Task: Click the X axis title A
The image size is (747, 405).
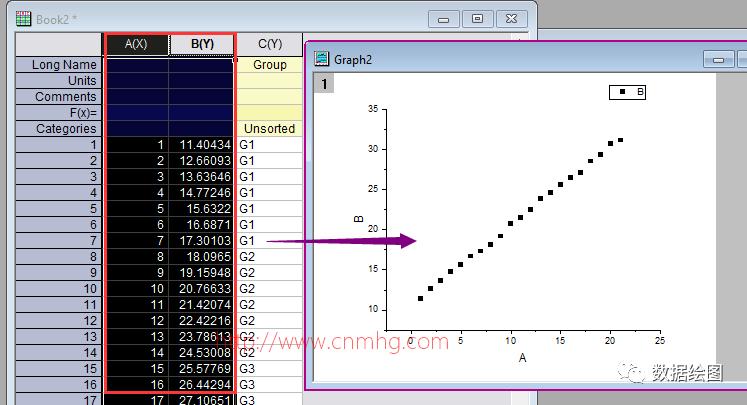Action: (x=522, y=358)
